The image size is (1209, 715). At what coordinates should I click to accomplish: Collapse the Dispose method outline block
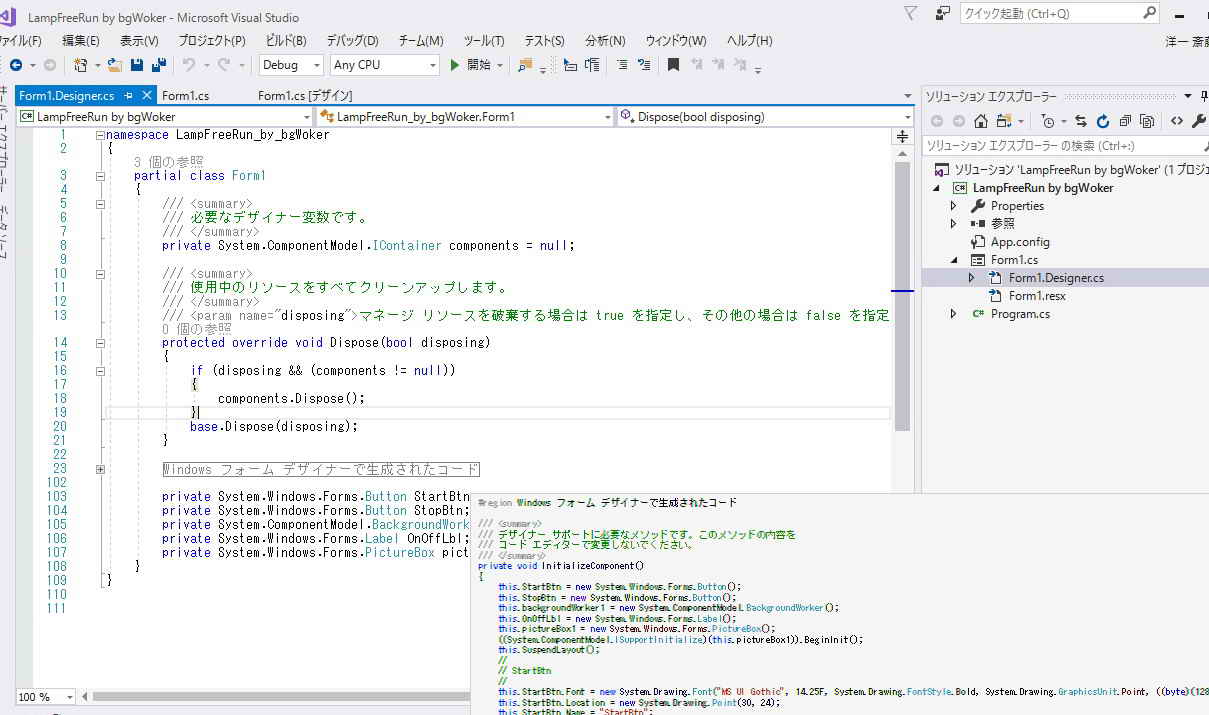click(100, 343)
